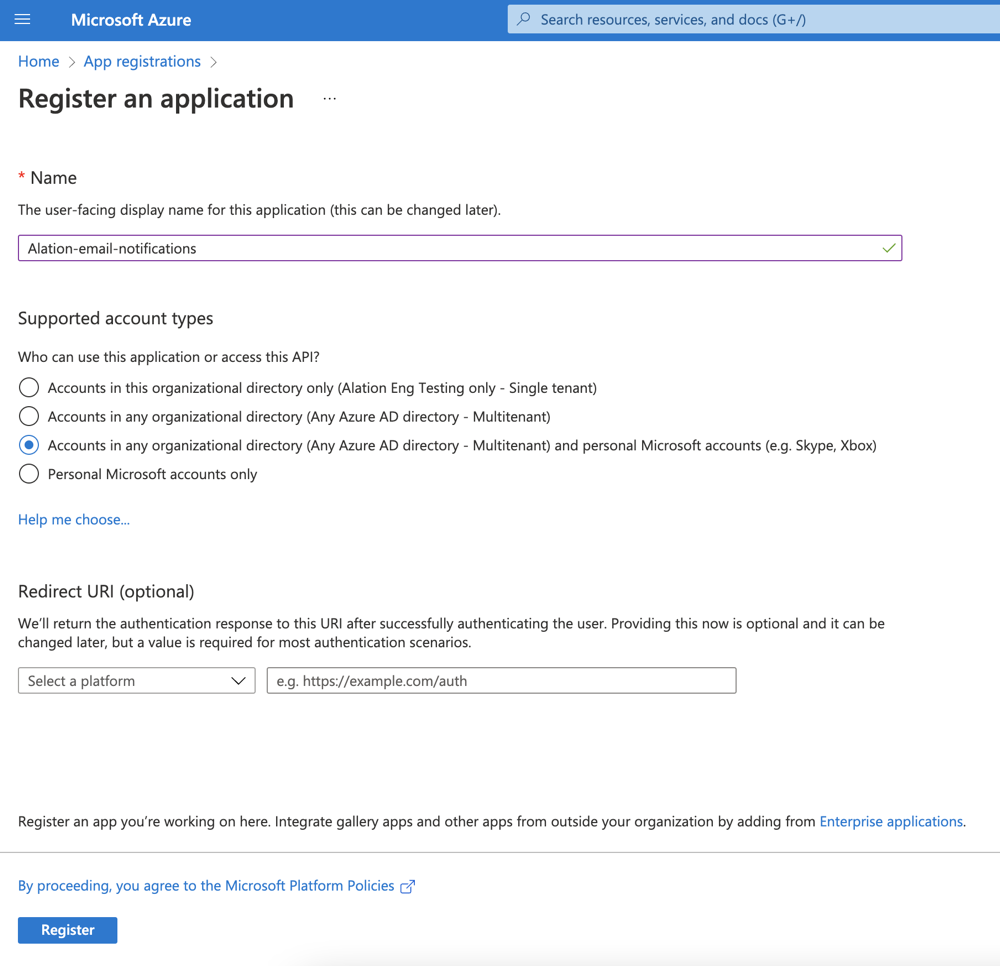Screen dimensions: 1000x966
Task: Select Single tenant accounts radio option
Action: point(29,388)
